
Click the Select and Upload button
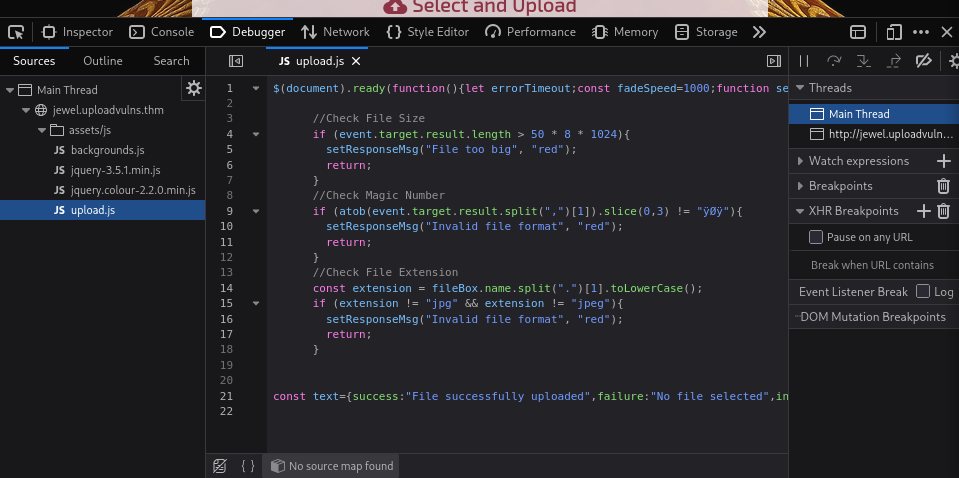479,7
